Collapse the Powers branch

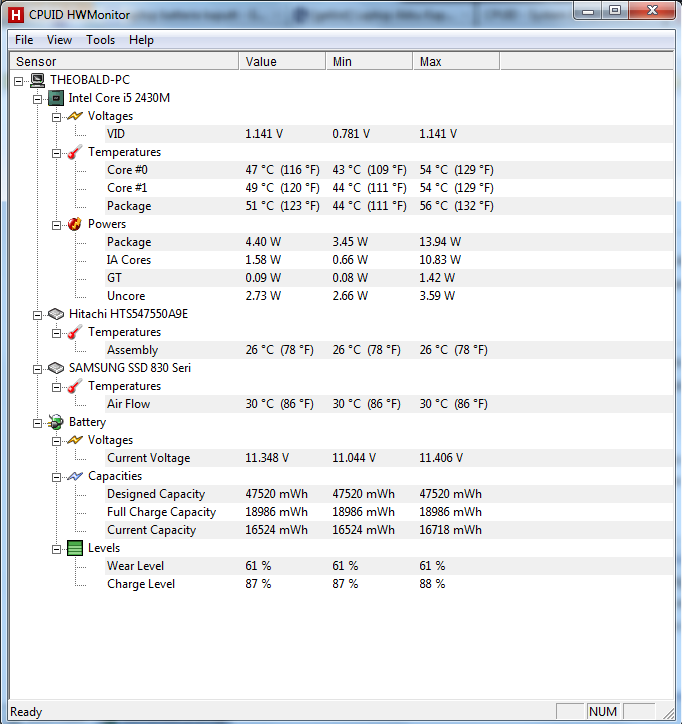pyautogui.click(x=56, y=226)
